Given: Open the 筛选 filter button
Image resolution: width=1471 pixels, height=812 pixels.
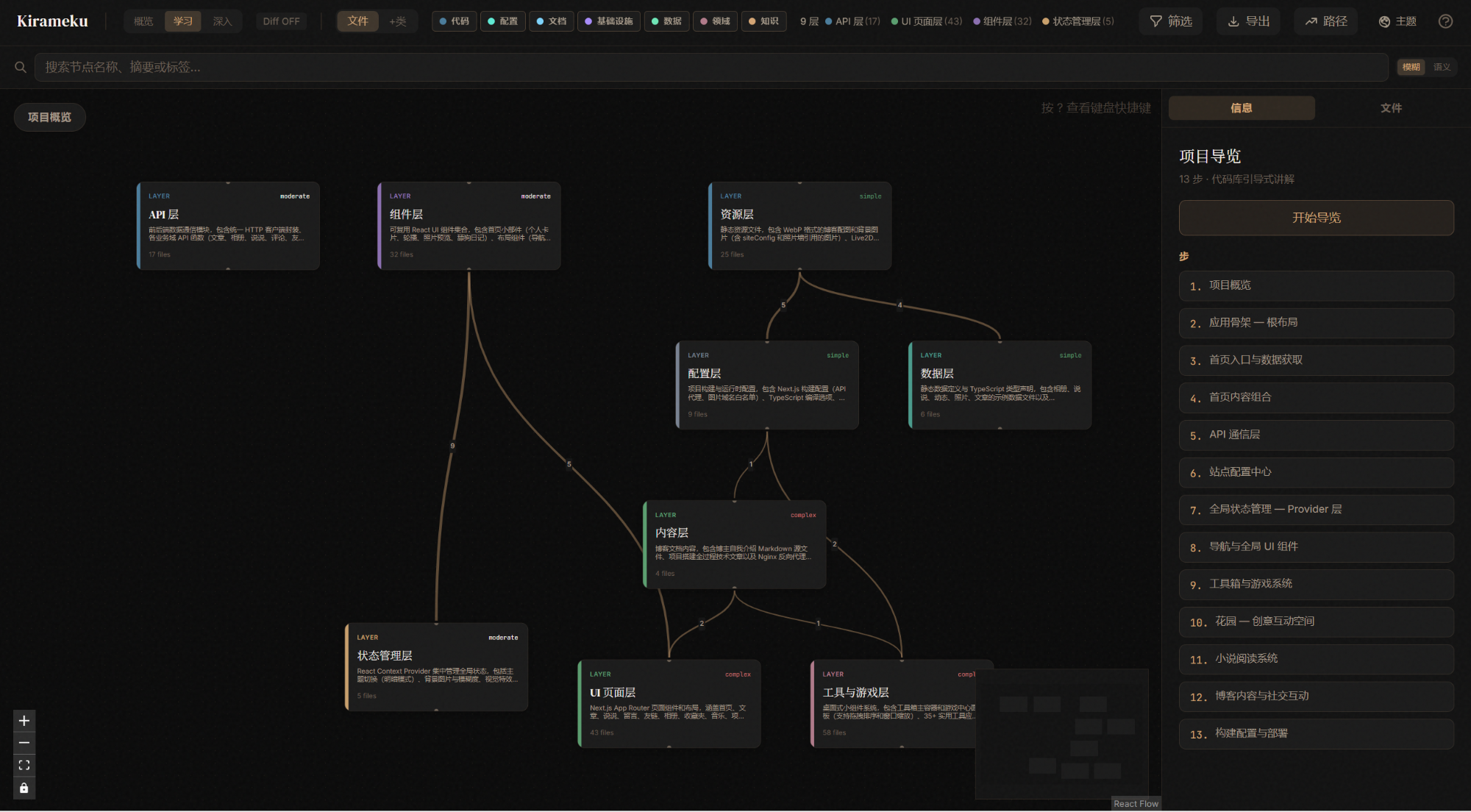Looking at the screenshot, I should 1171,21.
